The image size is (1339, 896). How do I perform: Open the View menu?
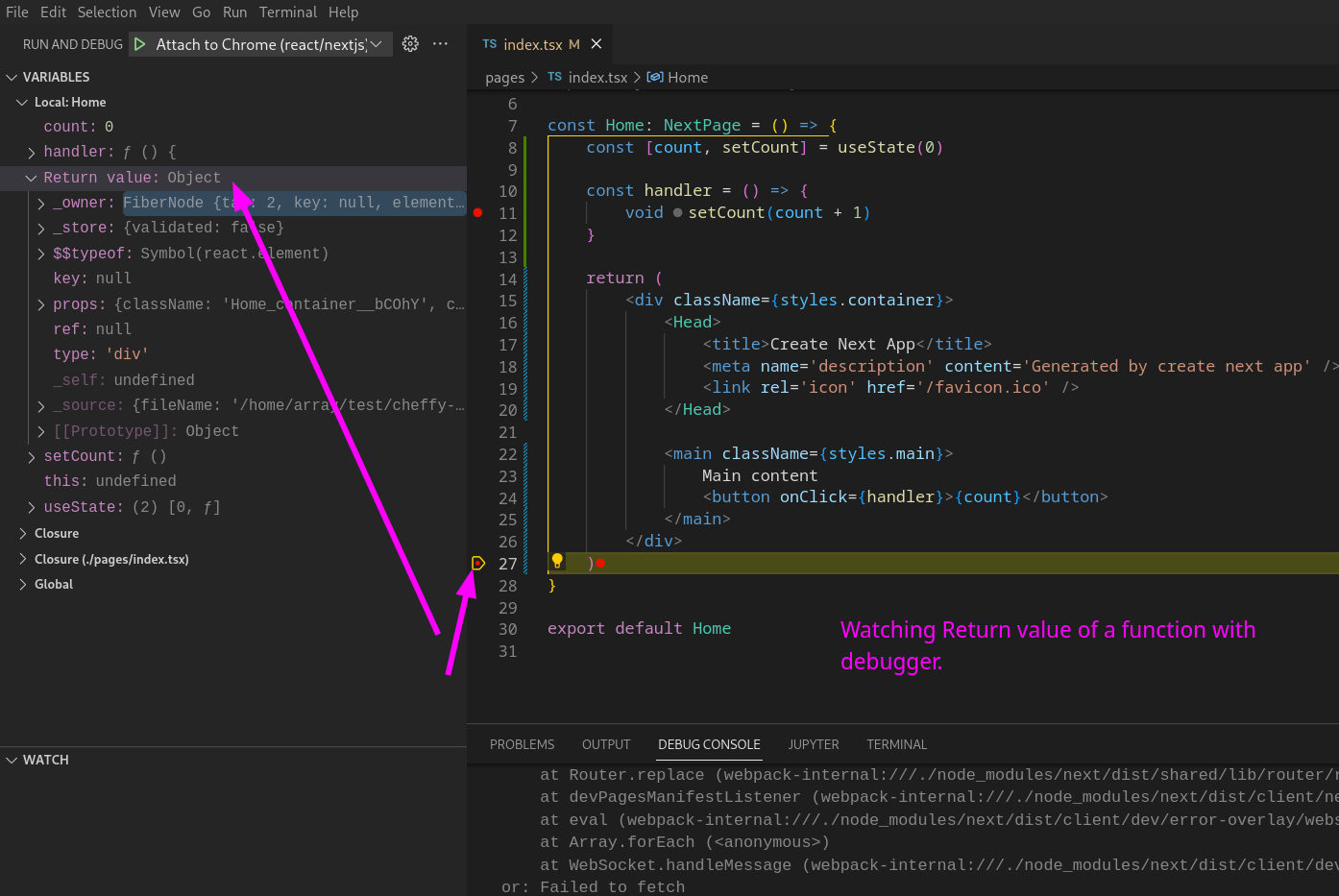pos(164,12)
